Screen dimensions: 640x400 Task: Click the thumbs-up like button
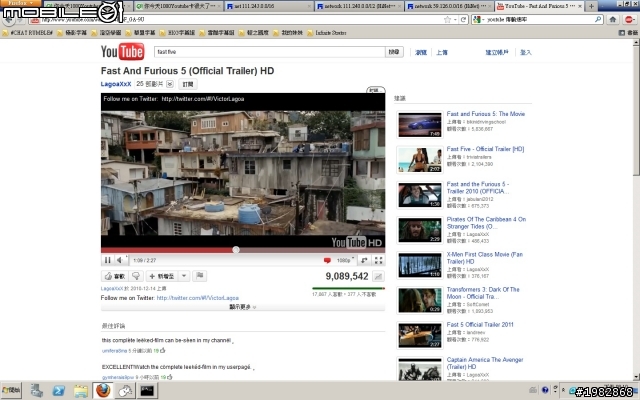(114, 276)
